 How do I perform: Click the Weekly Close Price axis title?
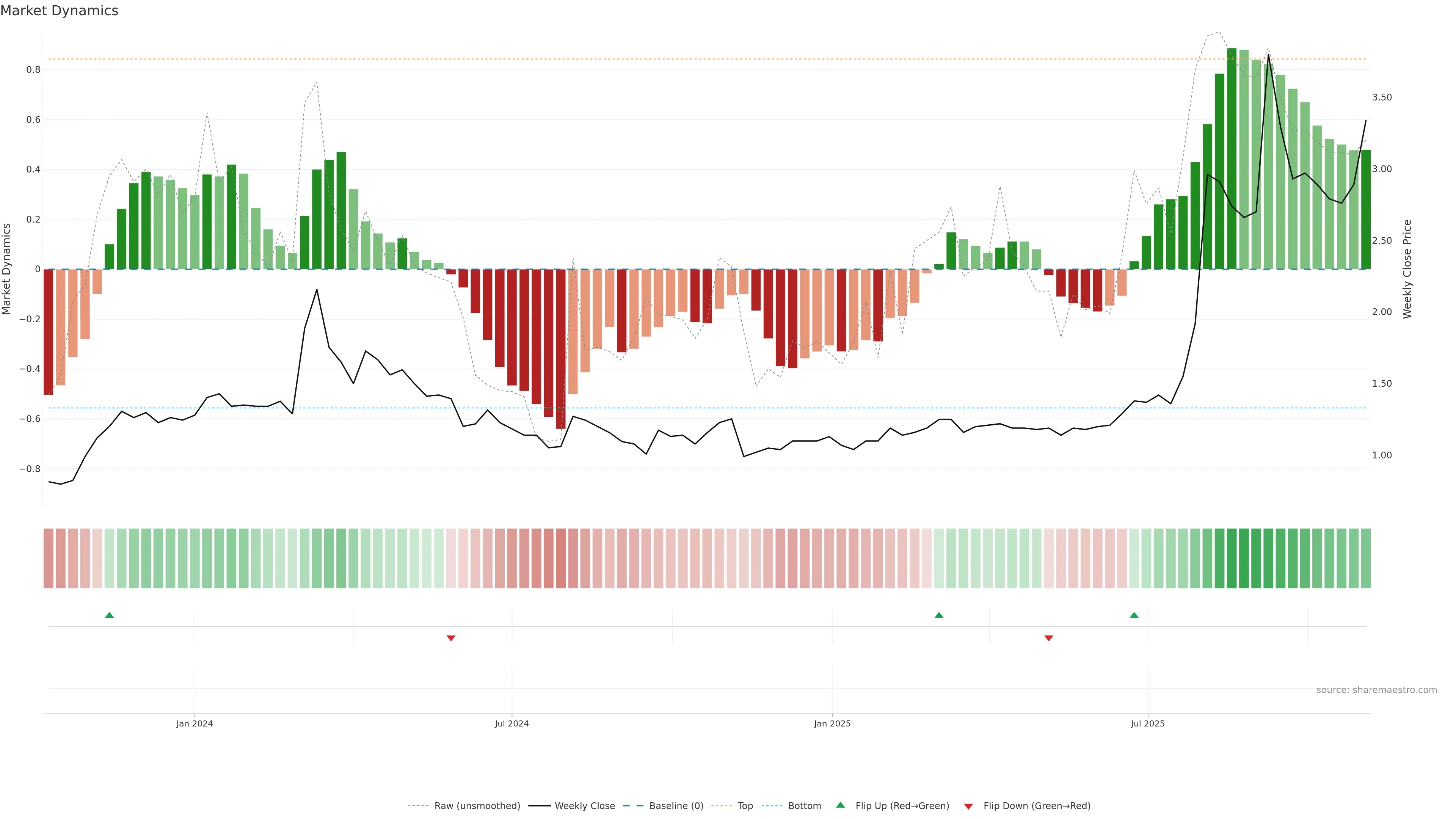pos(1407,269)
